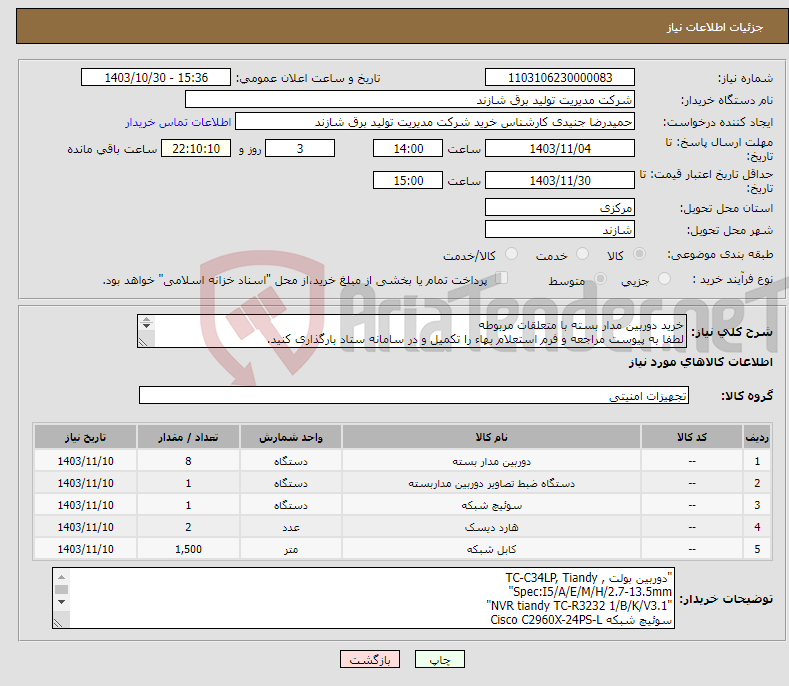Click scroll down arrow in شرح کلی نیاز box

coord(146,326)
